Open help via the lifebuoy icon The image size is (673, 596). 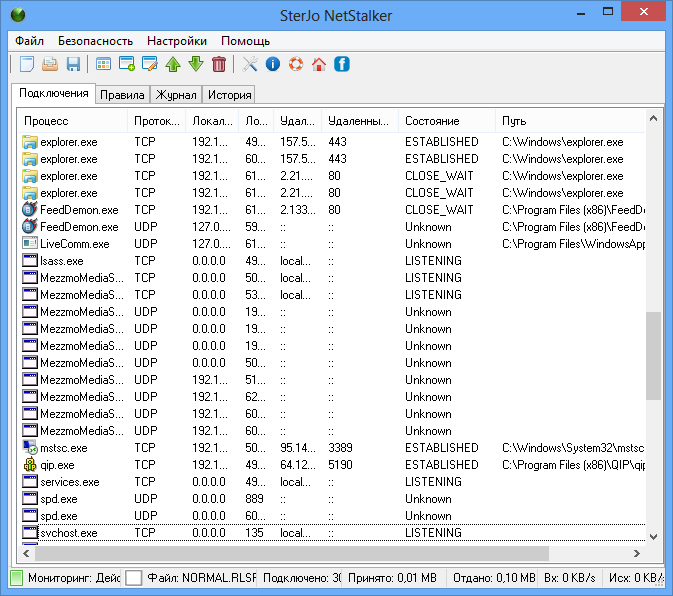(x=296, y=64)
